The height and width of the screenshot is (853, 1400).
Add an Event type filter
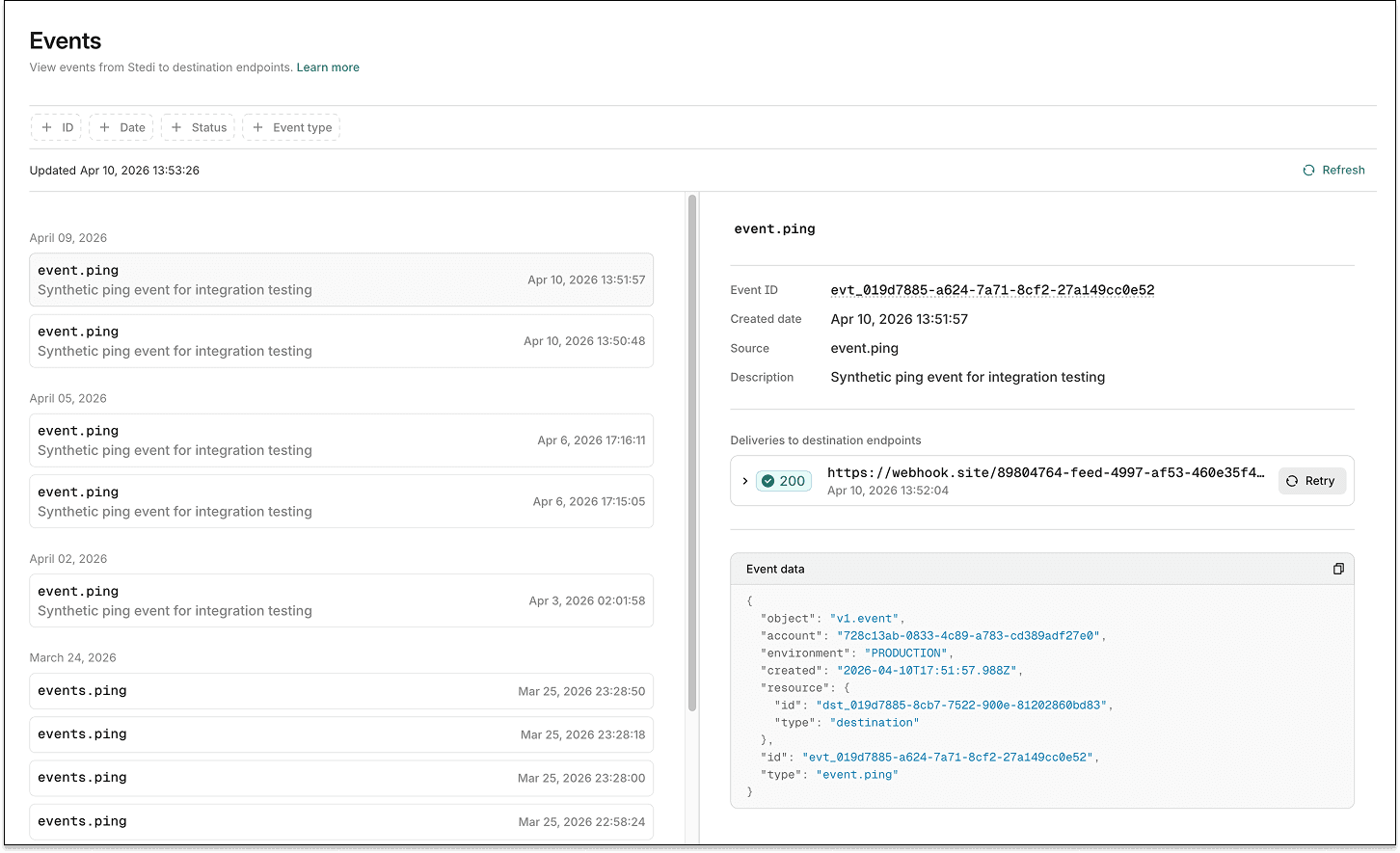click(x=291, y=126)
